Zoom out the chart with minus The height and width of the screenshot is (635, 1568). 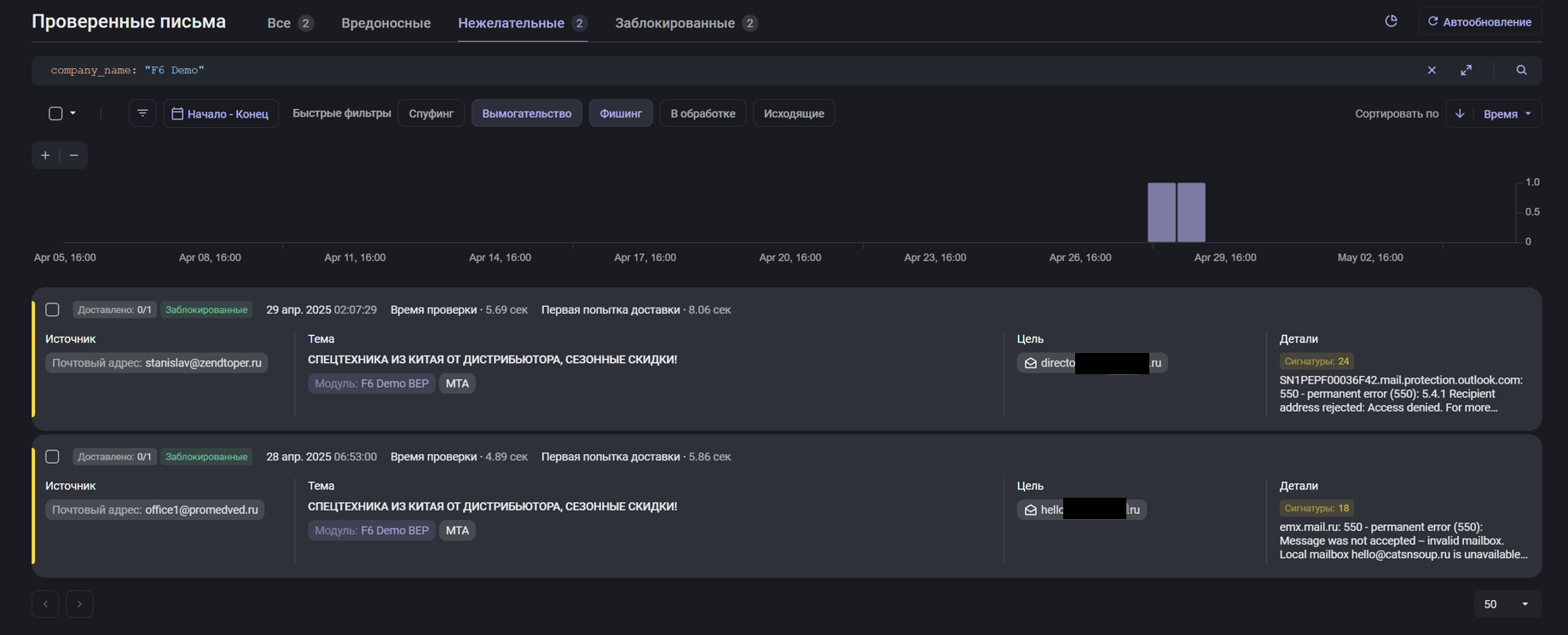(74, 155)
